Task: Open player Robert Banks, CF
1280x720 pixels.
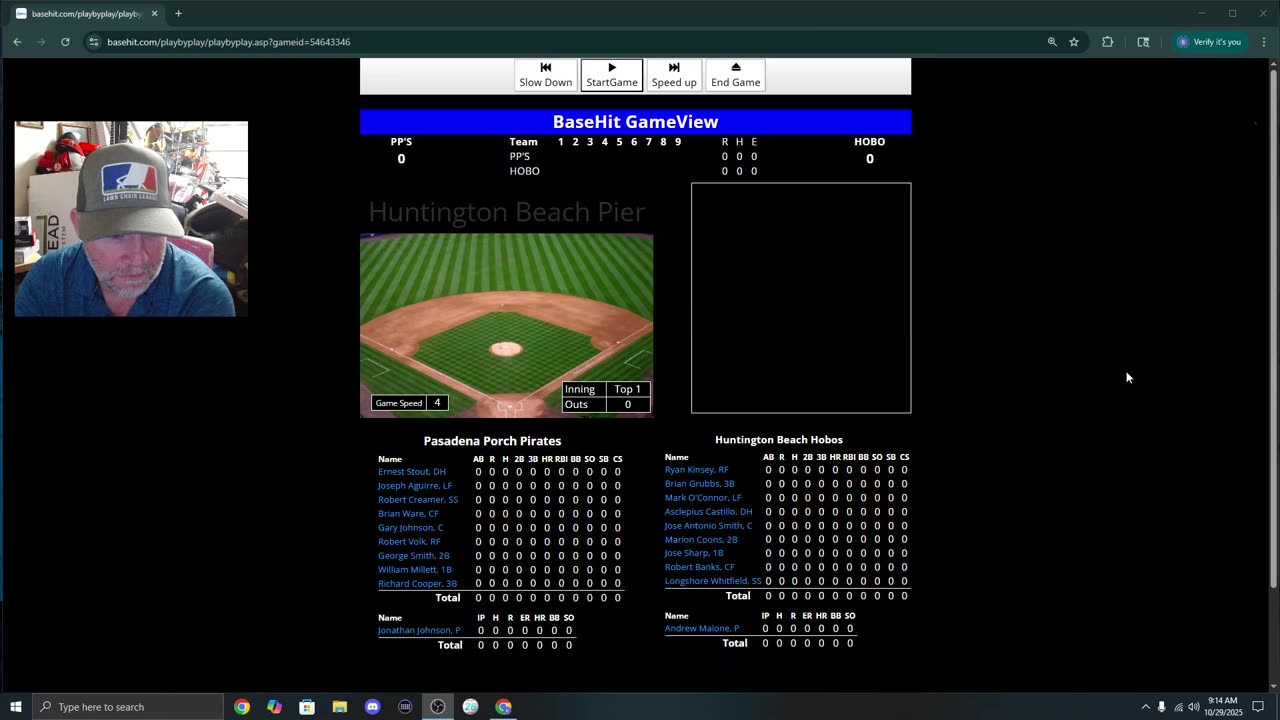Action: pos(699,567)
